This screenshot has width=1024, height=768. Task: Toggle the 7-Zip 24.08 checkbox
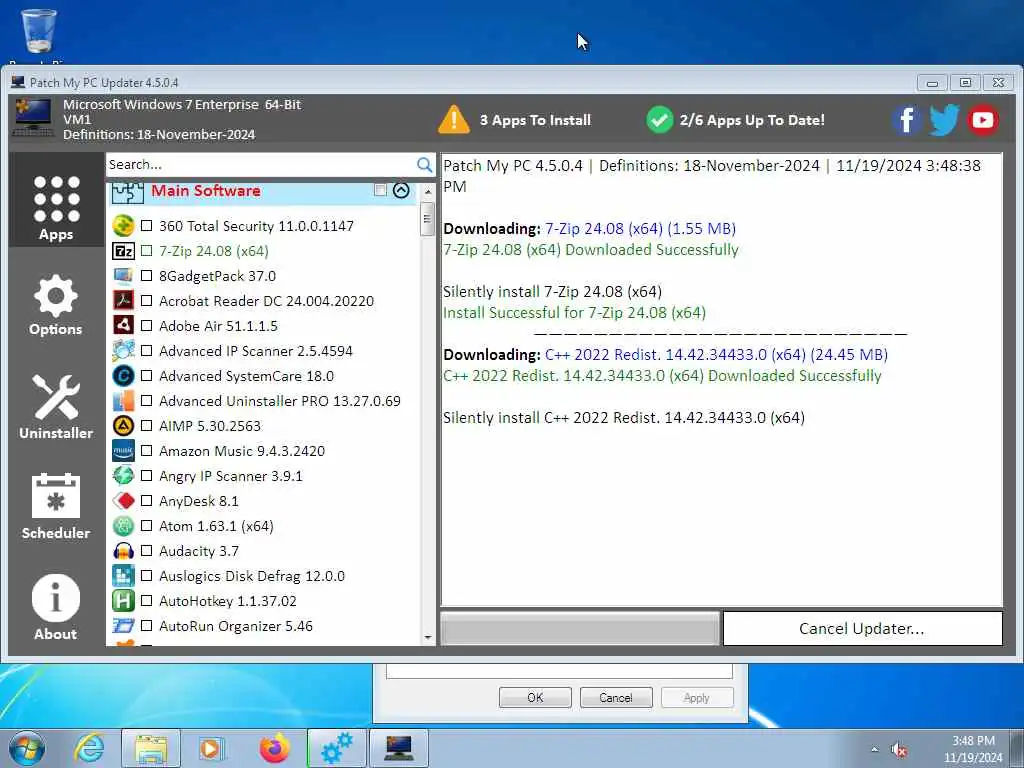coord(147,251)
